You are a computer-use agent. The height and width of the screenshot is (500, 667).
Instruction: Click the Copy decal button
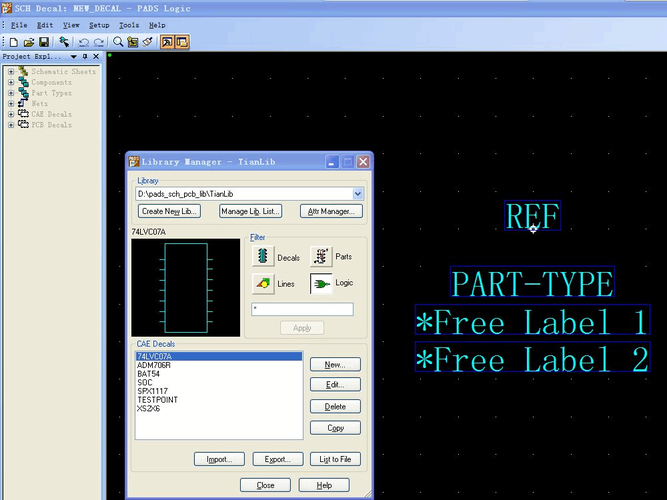(x=335, y=428)
